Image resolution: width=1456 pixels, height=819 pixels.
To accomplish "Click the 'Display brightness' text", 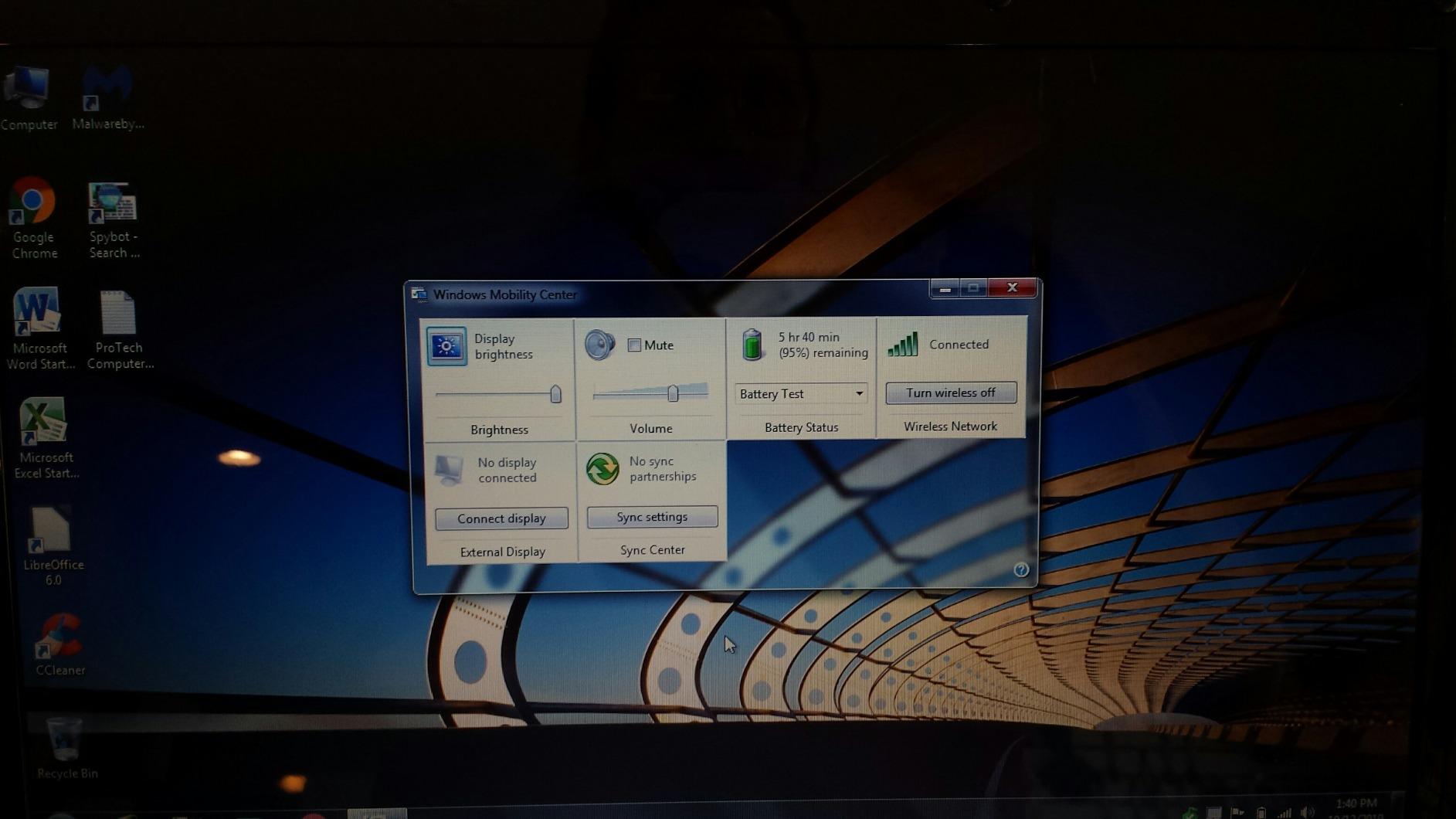I will 504,346.
